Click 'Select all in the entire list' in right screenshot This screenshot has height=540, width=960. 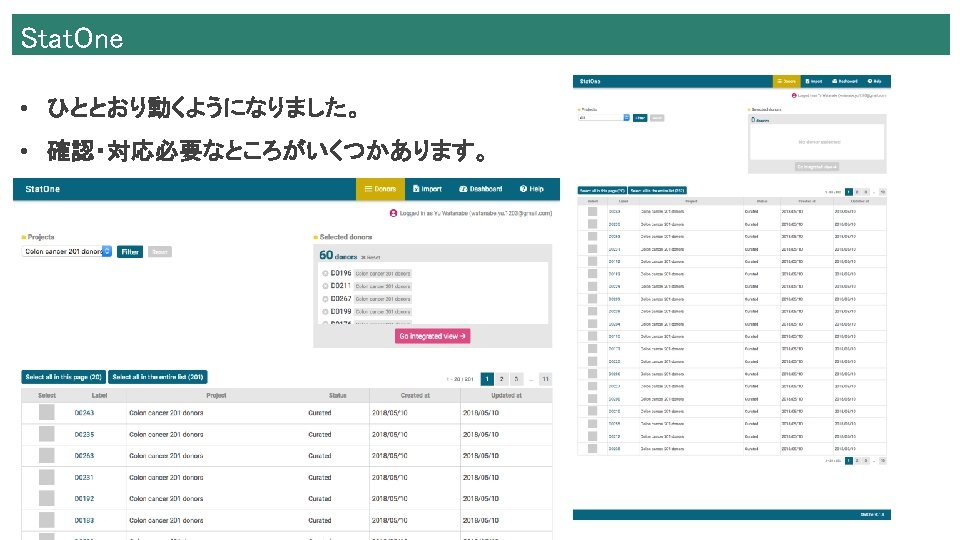[x=658, y=190]
